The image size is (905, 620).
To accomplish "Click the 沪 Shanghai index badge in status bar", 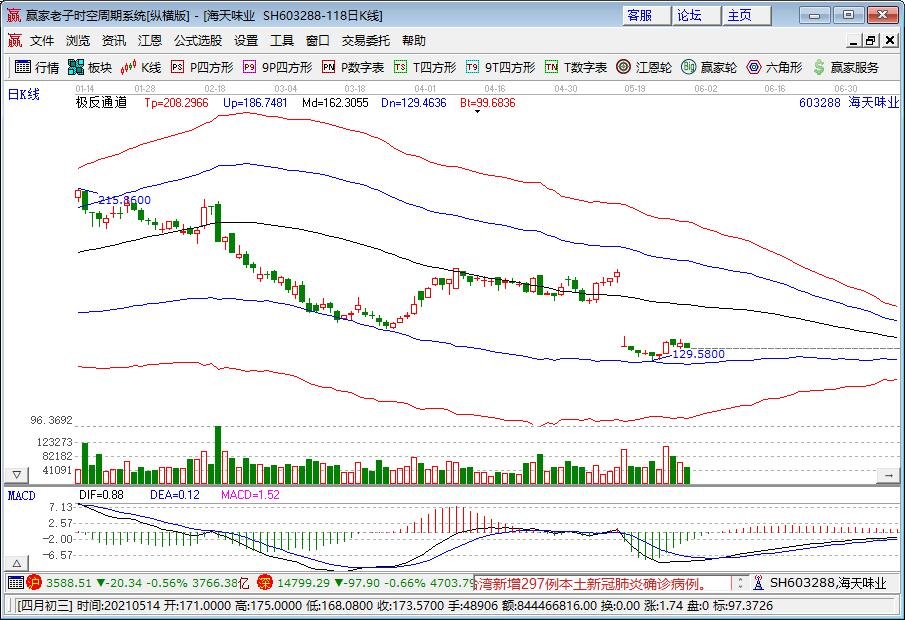I will click(34, 582).
